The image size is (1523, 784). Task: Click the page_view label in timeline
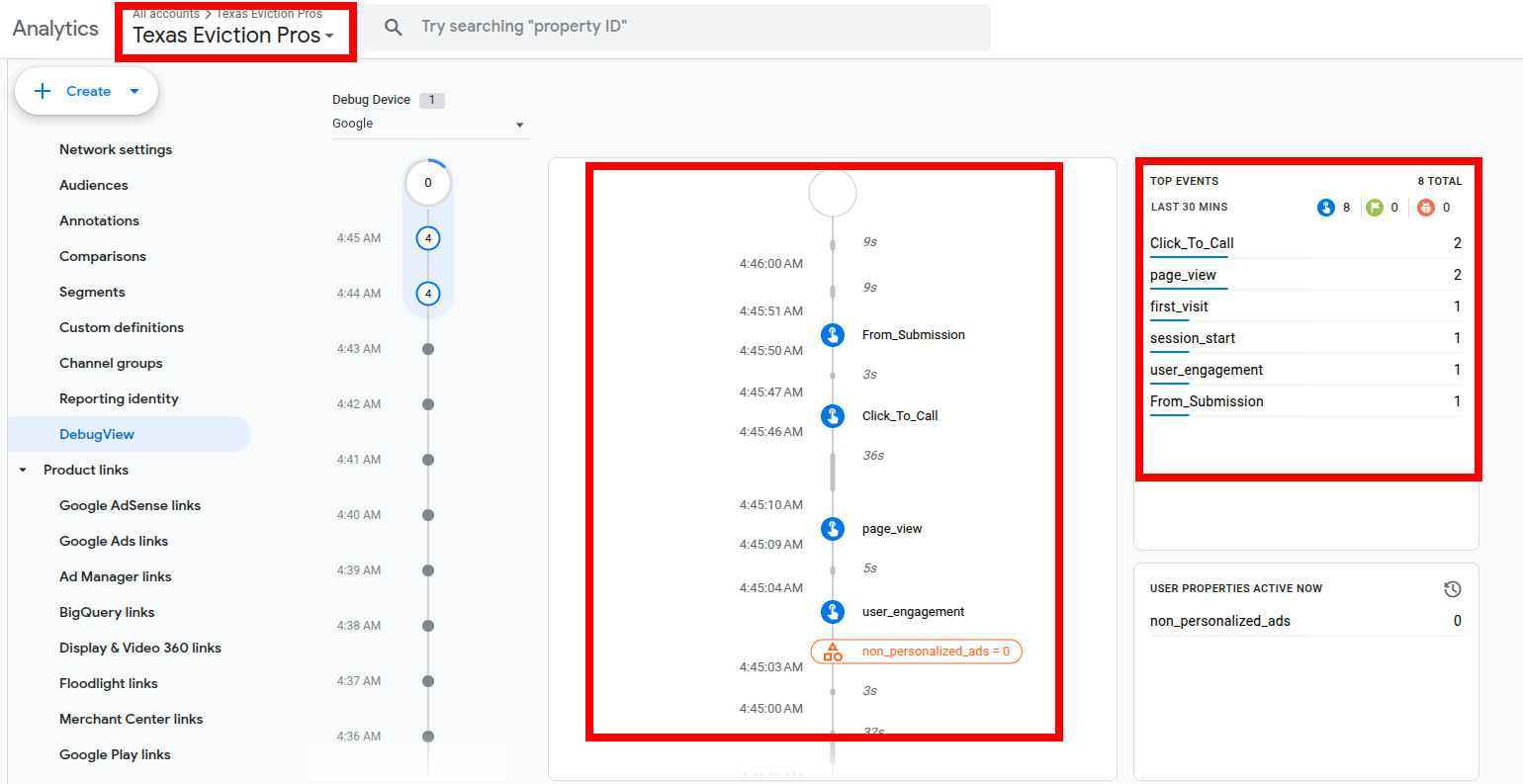(x=892, y=529)
